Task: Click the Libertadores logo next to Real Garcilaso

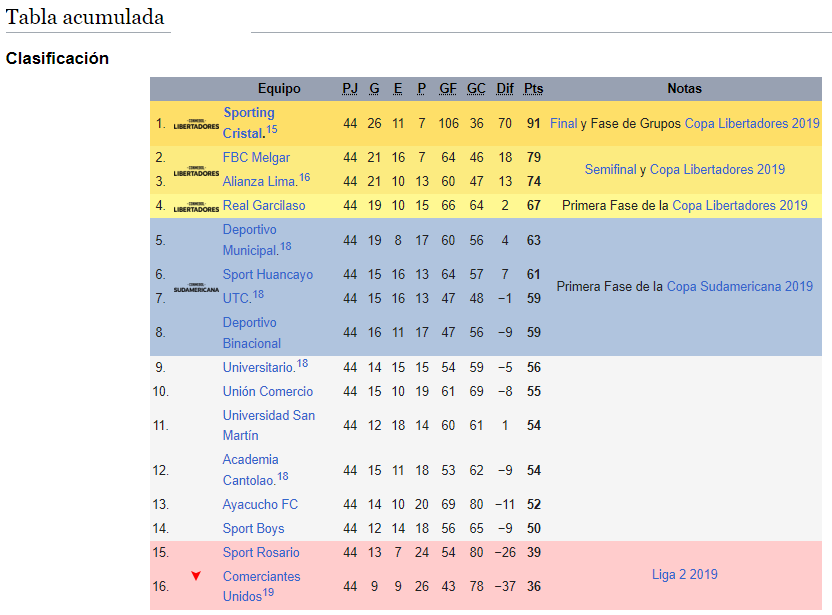Action: [x=196, y=206]
